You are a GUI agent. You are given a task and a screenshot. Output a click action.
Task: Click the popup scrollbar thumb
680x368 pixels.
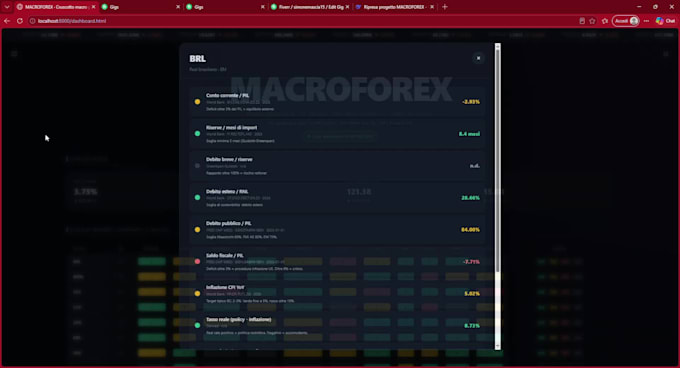click(497, 160)
